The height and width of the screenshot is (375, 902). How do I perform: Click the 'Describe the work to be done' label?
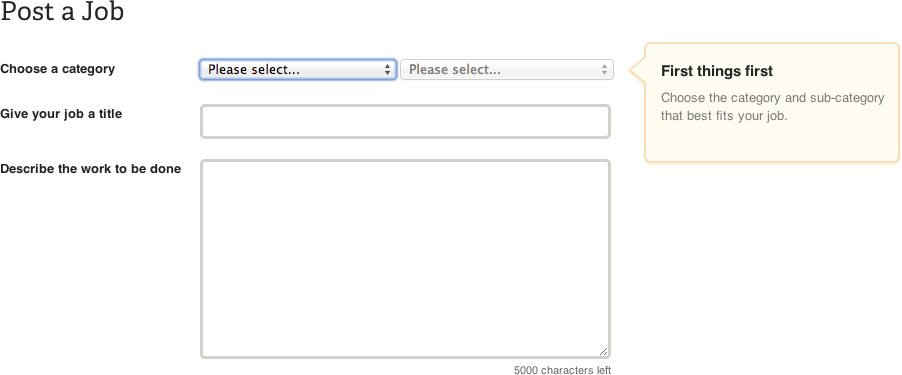coord(91,169)
